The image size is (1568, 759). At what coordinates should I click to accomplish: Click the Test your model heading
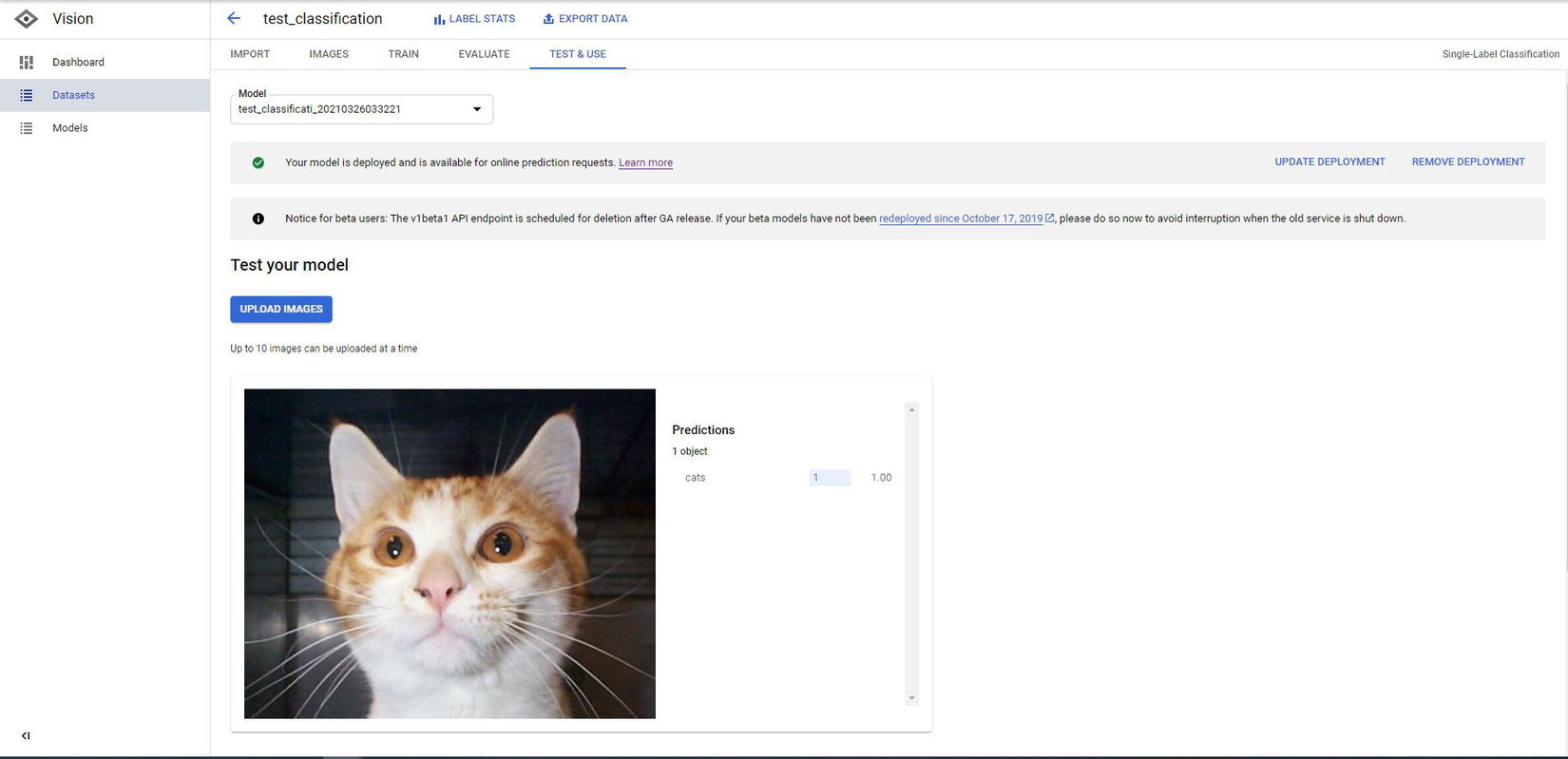pyautogui.click(x=289, y=265)
